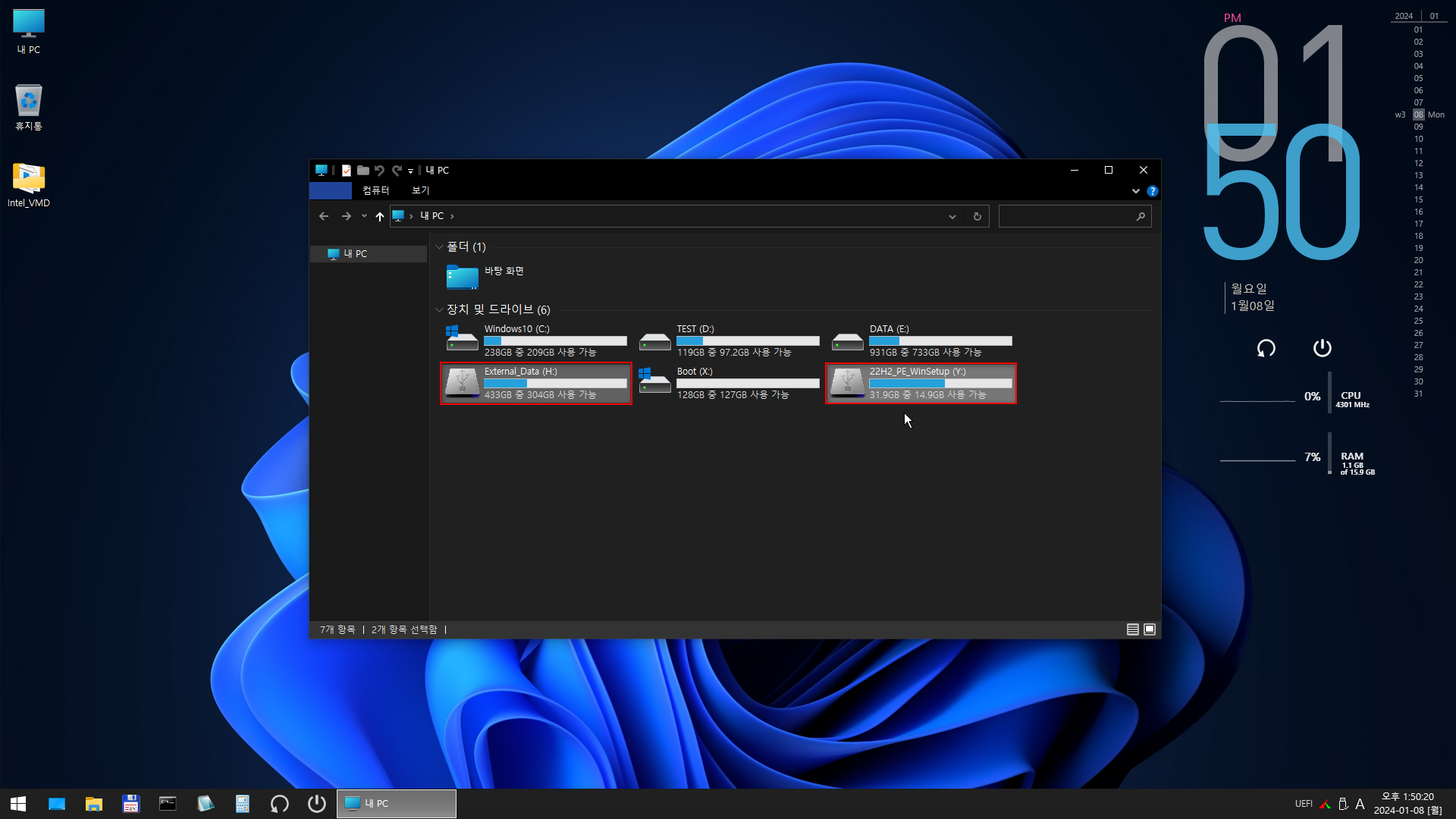Select the TEST (D:) drive
Image resolution: width=1456 pixels, height=819 pixels.
(729, 340)
